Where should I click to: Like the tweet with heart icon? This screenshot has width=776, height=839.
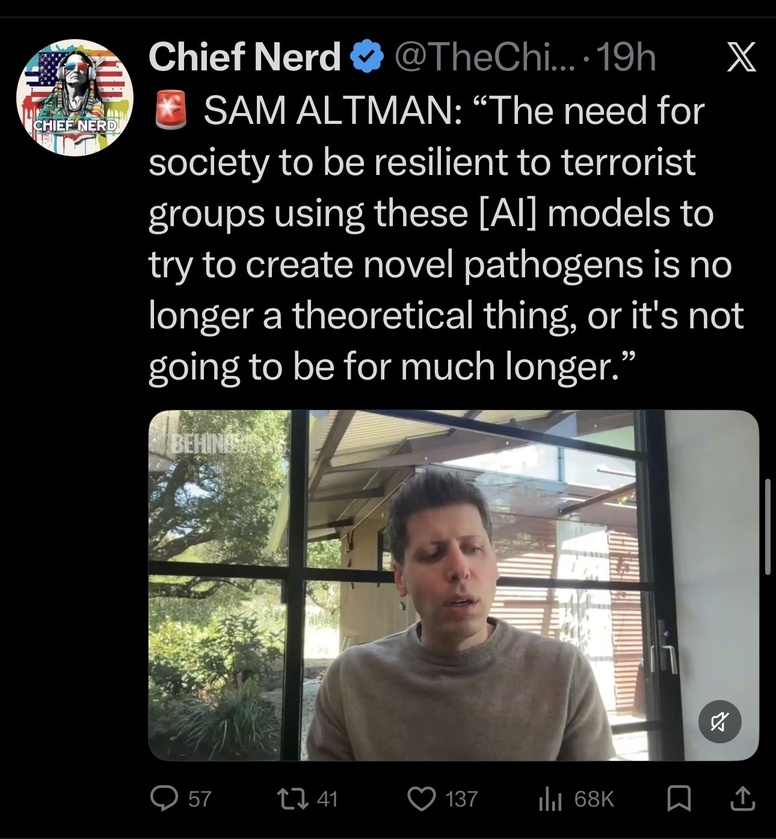(x=422, y=798)
